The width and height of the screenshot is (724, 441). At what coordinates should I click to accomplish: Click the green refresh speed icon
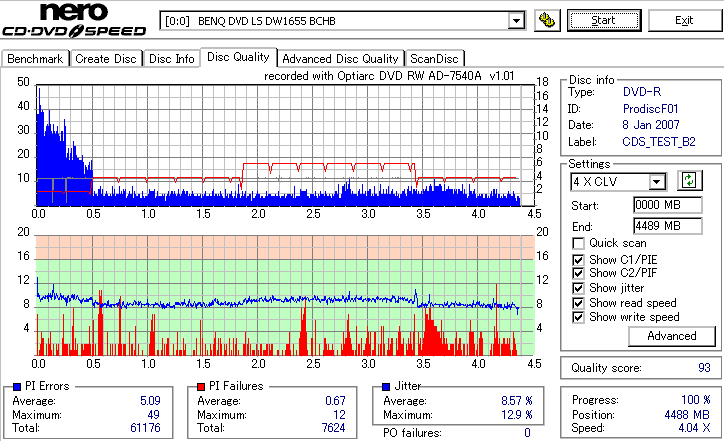point(689,180)
